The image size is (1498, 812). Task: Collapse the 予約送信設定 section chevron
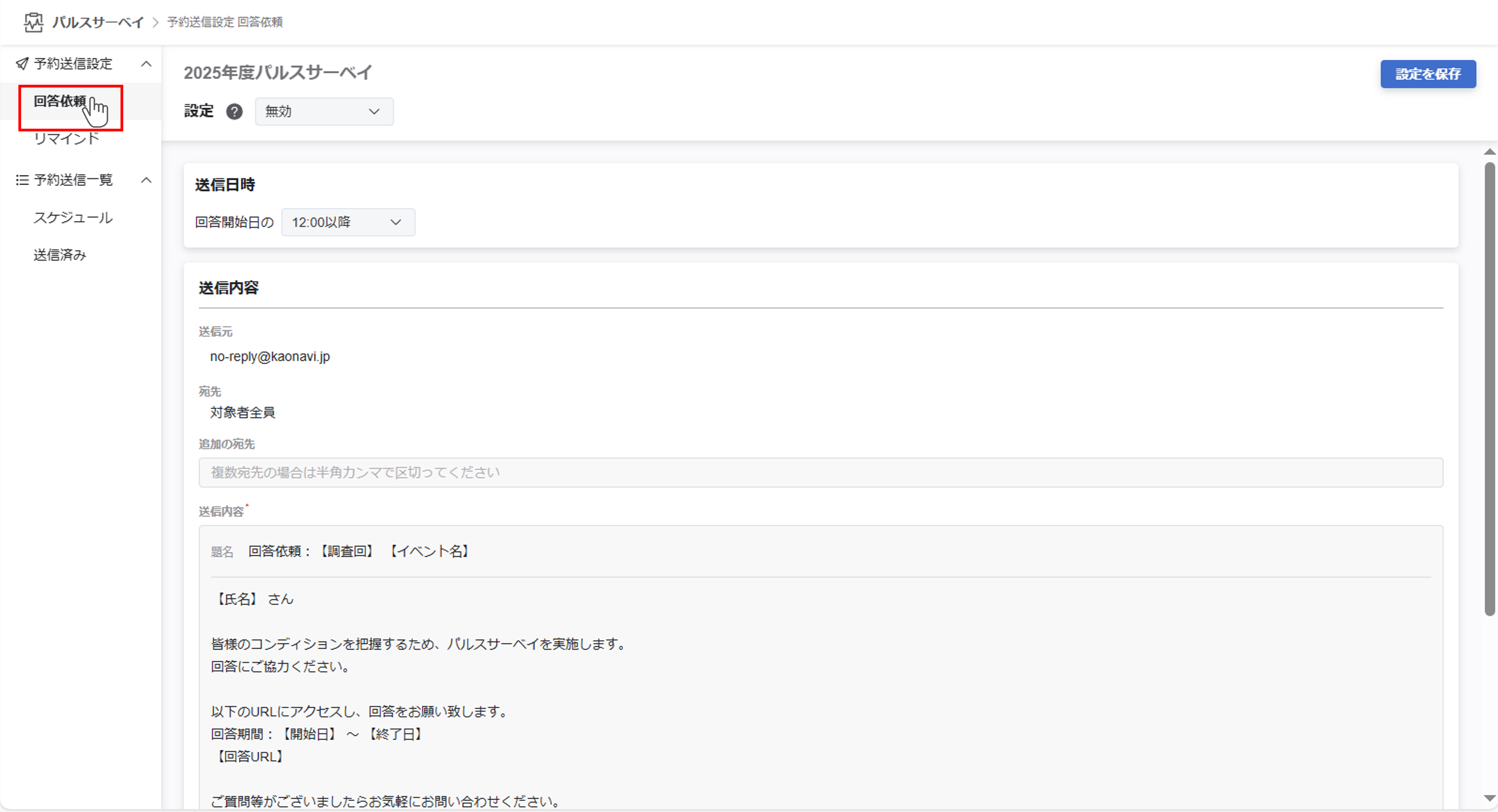(x=146, y=63)
